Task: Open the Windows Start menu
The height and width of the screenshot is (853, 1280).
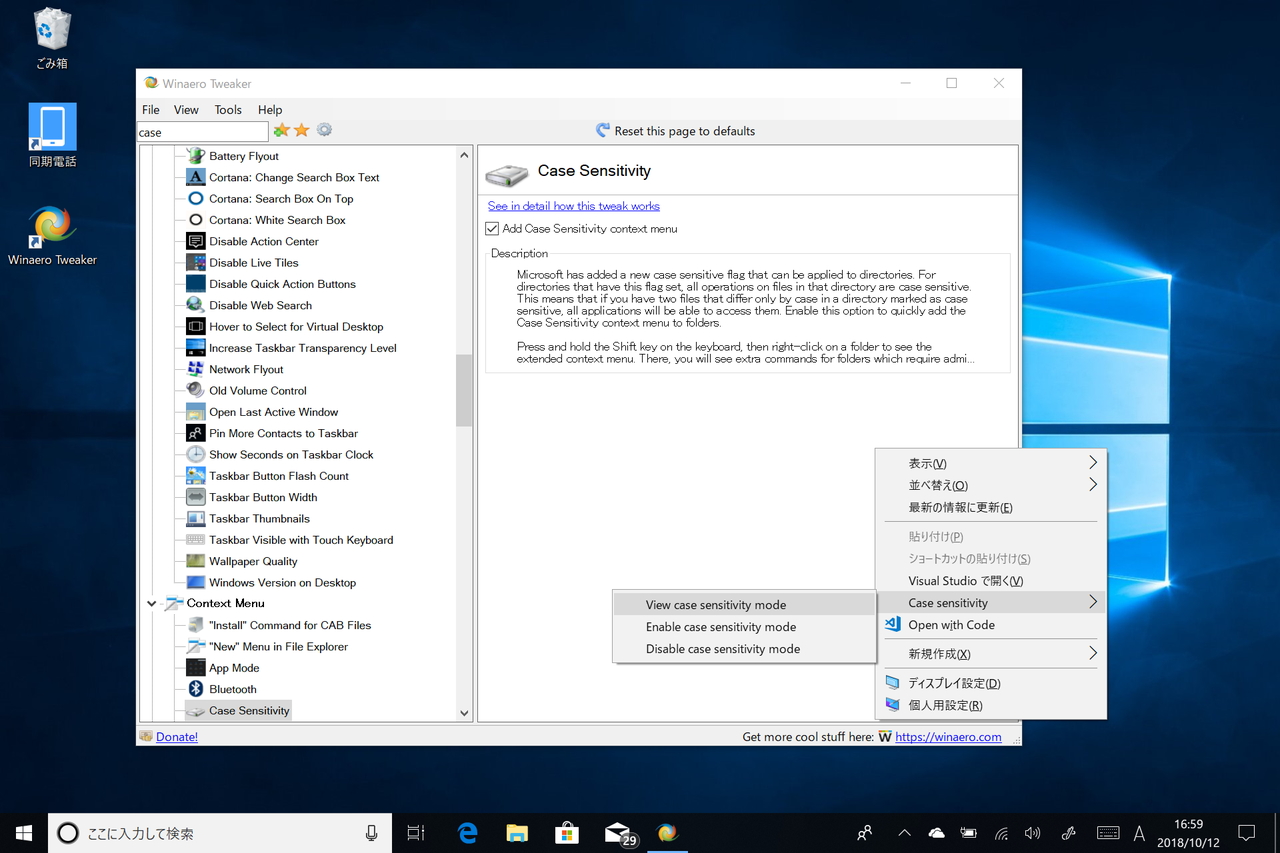Action: 24,832
